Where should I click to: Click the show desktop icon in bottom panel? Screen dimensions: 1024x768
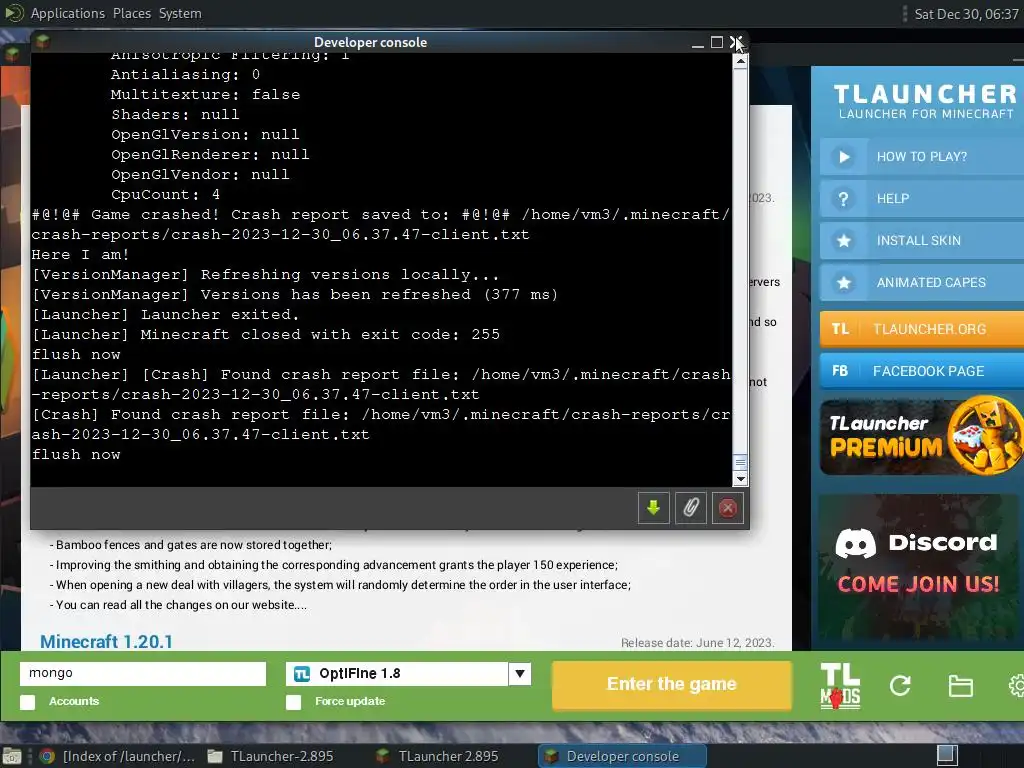(12, 756)
